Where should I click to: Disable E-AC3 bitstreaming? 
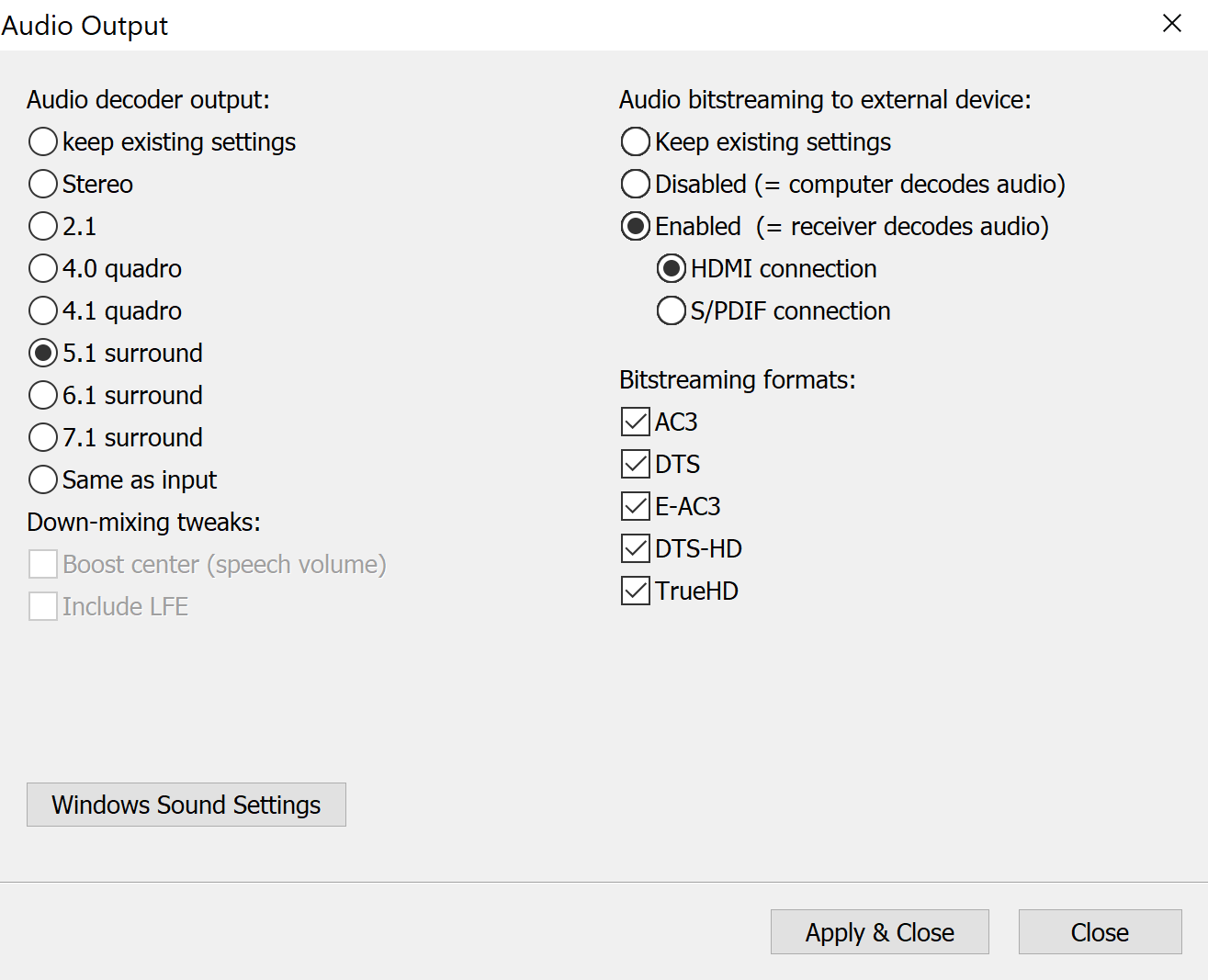click(636, 506)
